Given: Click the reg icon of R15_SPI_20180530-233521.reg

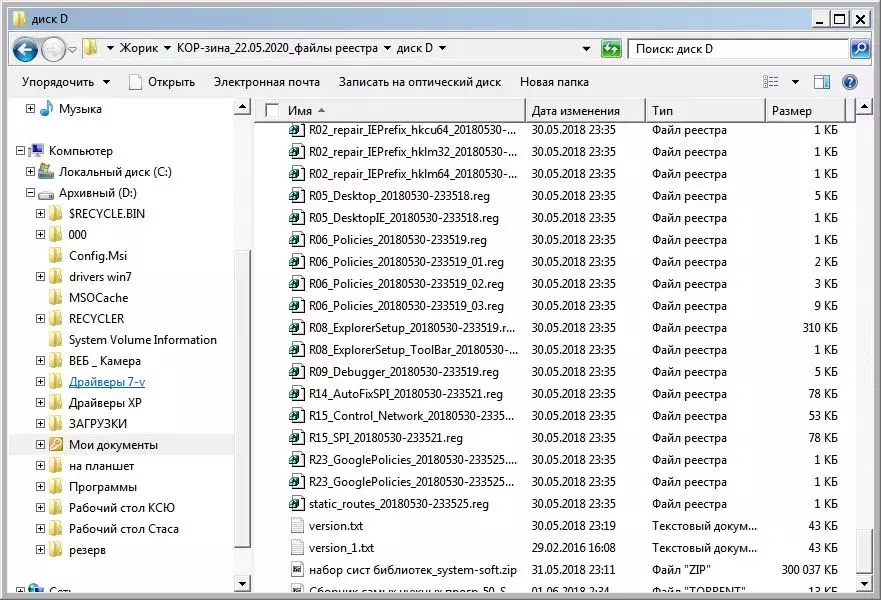Looking at the screenshot, I should 297,438.
